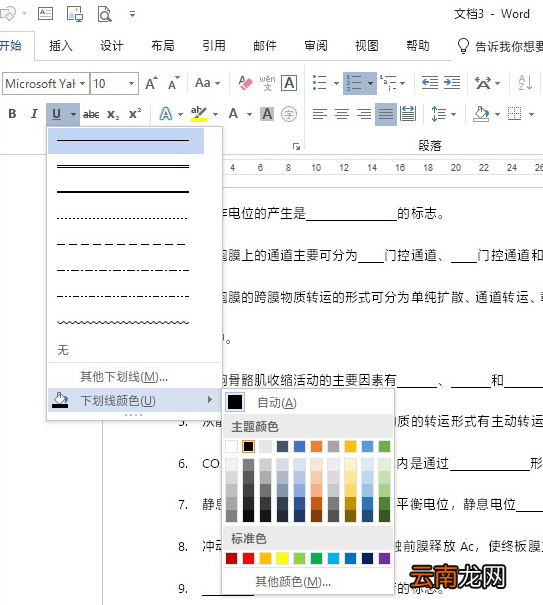Choose 自动(A) underline color
The width and height of the screenshot is (543, 605).
(309, 402)
